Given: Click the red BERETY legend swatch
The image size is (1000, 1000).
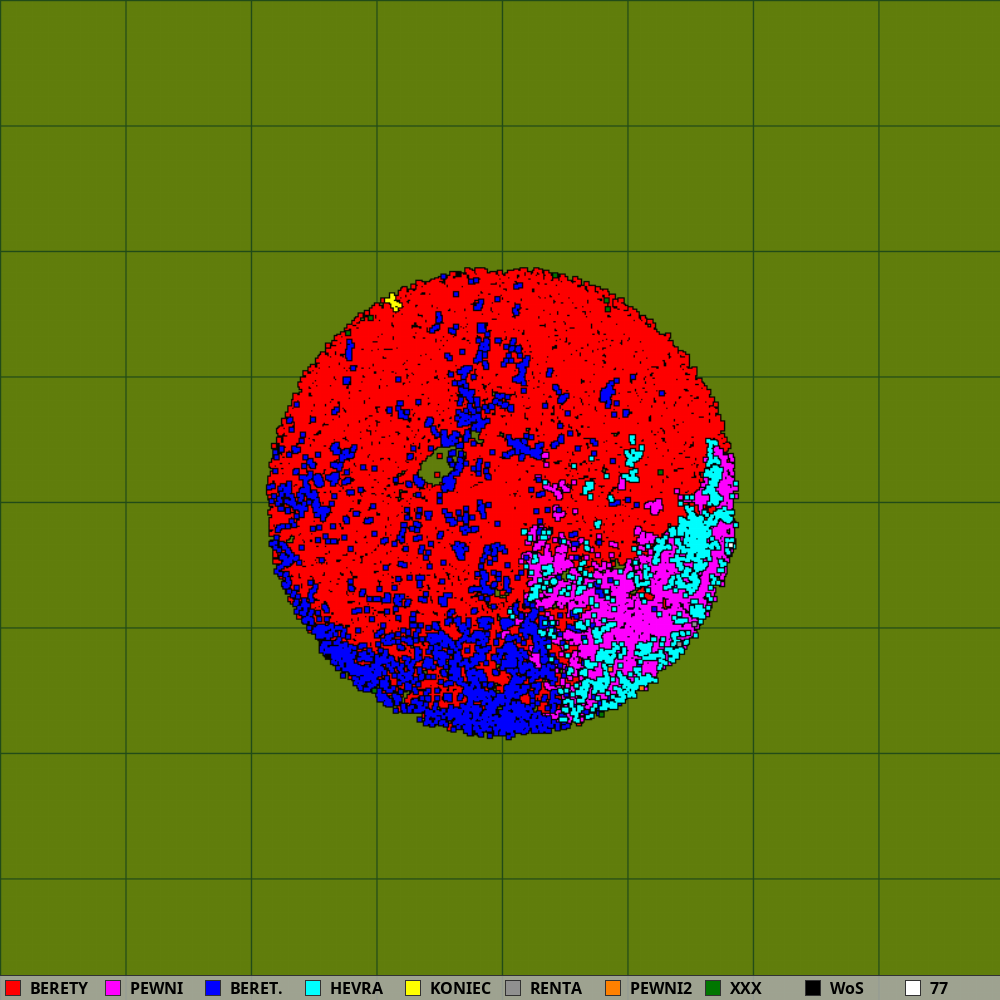Looking at the screenshot, I should point(13,988).
